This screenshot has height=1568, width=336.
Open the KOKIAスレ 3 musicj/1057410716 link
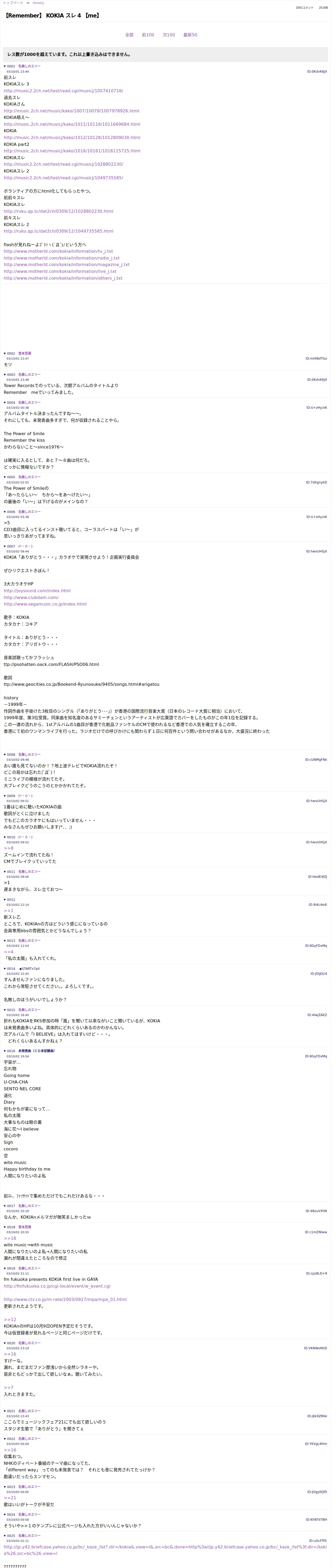tap(63, 91)
